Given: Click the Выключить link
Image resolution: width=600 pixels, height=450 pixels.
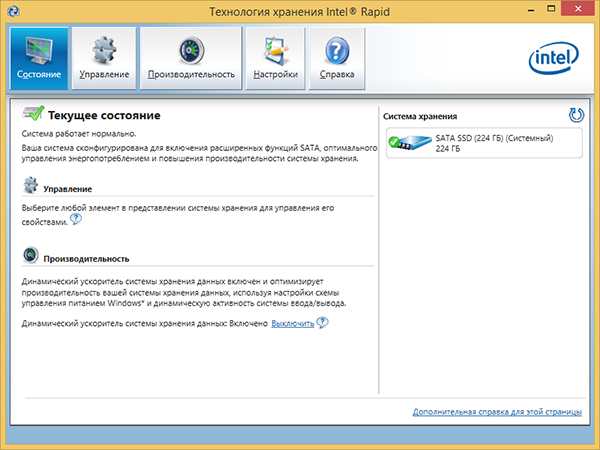Looking at the screenshot, I should pos(292,324).
